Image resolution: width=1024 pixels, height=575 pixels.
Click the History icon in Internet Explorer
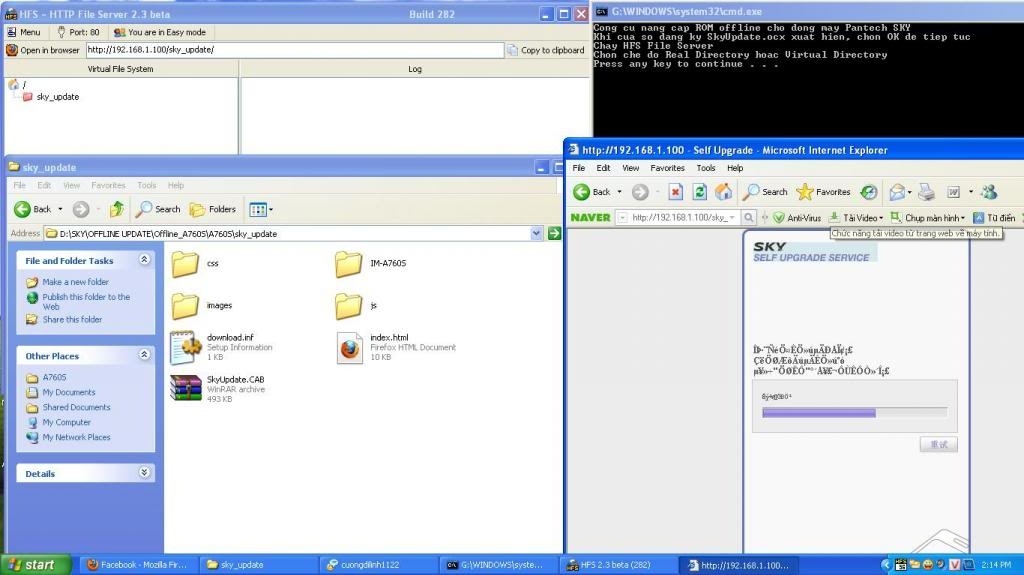869,191
